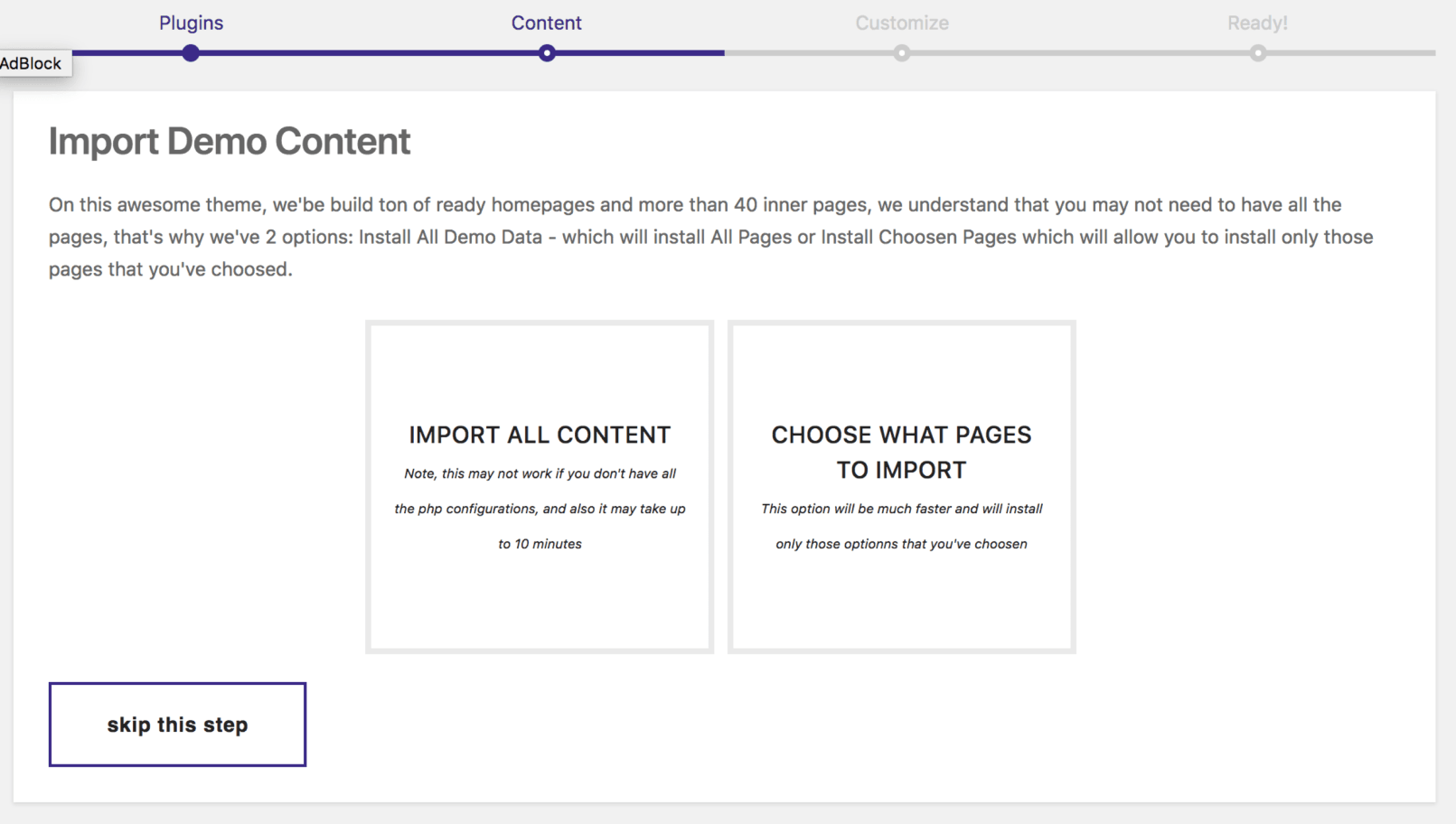Viewport: 1456px width, 824px height.
Task: Click the Content progress dot marker
Action: point(547,53)
